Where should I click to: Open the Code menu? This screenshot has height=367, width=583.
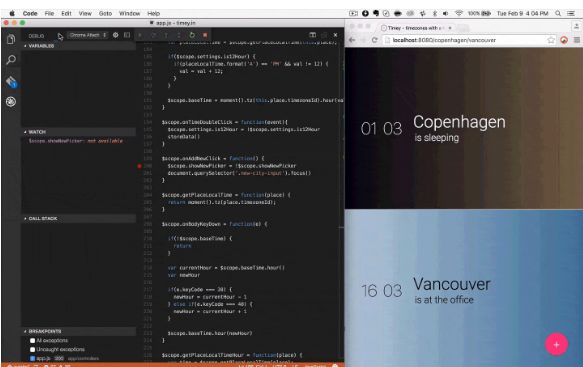coord(30,13)
